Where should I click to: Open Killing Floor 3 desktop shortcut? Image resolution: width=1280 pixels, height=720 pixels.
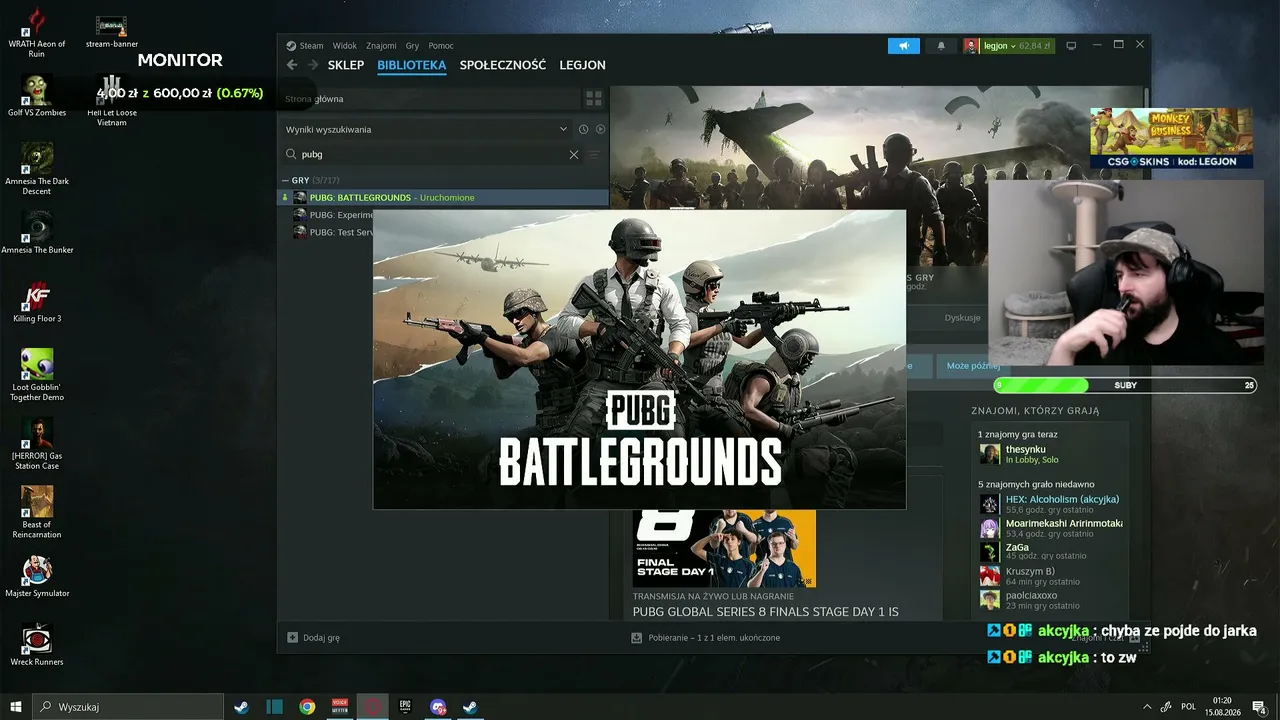pos(37,302)
